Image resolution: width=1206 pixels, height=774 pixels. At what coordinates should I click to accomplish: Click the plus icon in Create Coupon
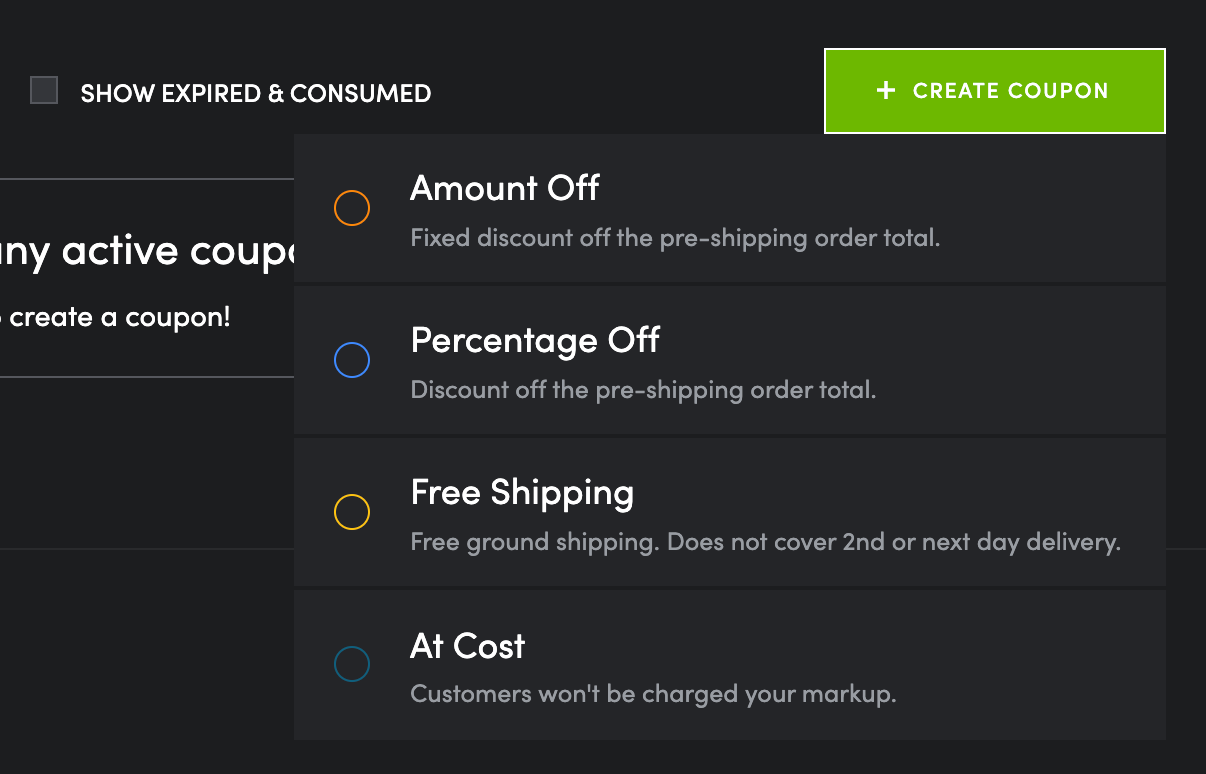click(885, 91)
